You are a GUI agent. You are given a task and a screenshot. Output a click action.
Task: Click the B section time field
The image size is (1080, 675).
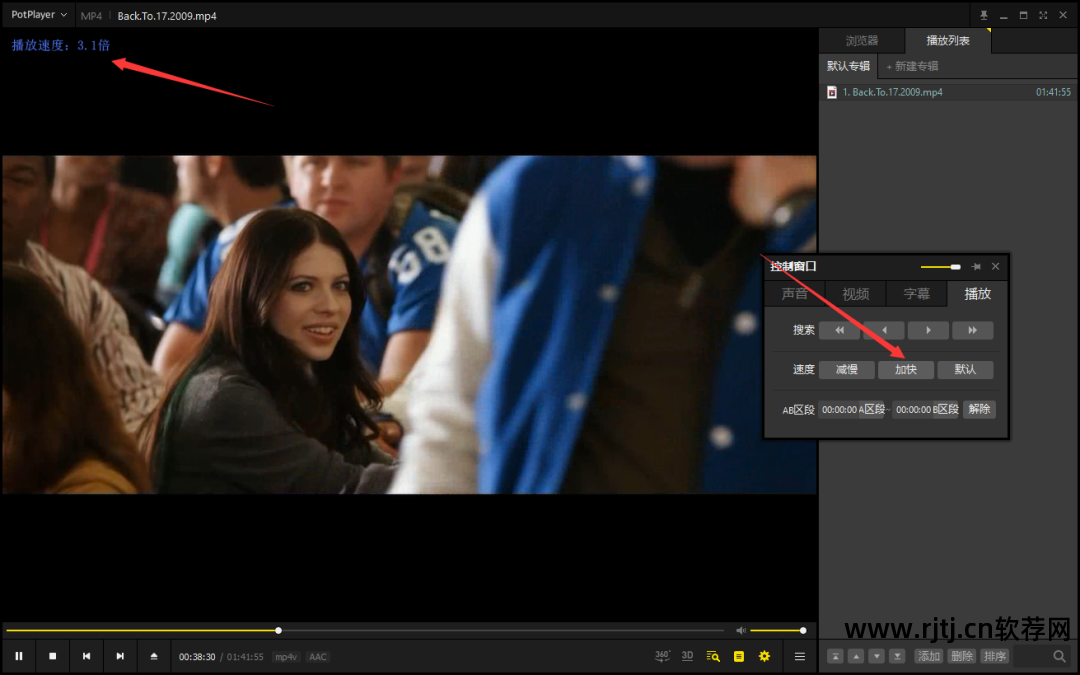(x=913, y=410)
